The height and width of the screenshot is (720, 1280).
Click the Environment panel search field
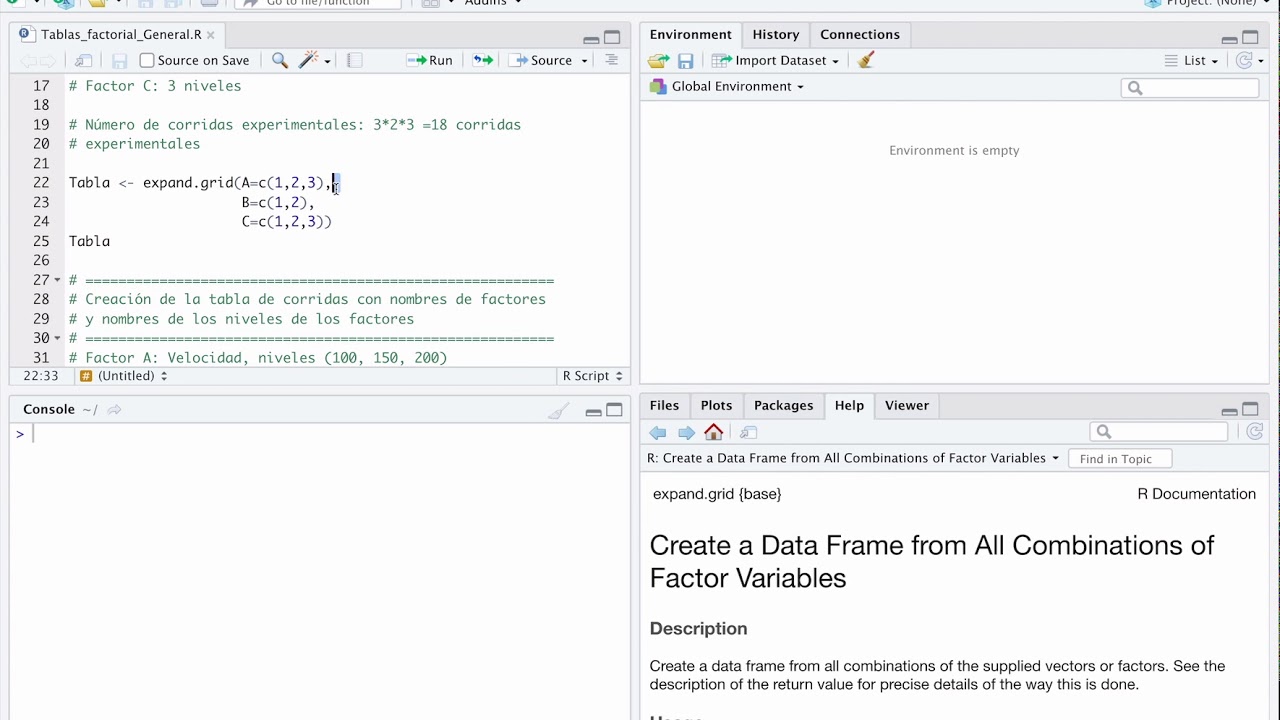coord(1190,88)
